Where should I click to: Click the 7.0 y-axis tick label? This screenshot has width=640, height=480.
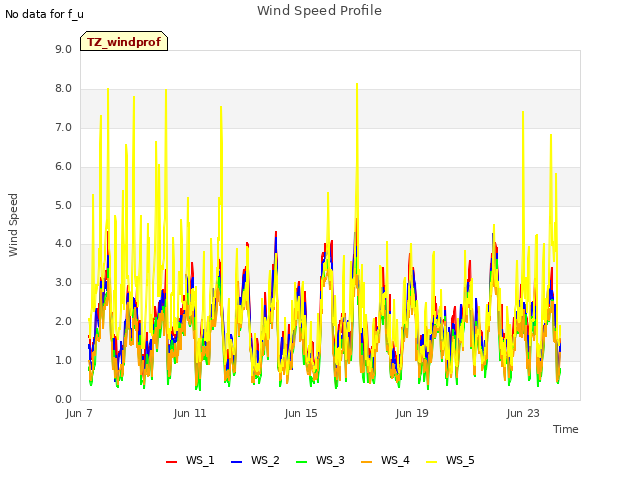pos(63,128)
